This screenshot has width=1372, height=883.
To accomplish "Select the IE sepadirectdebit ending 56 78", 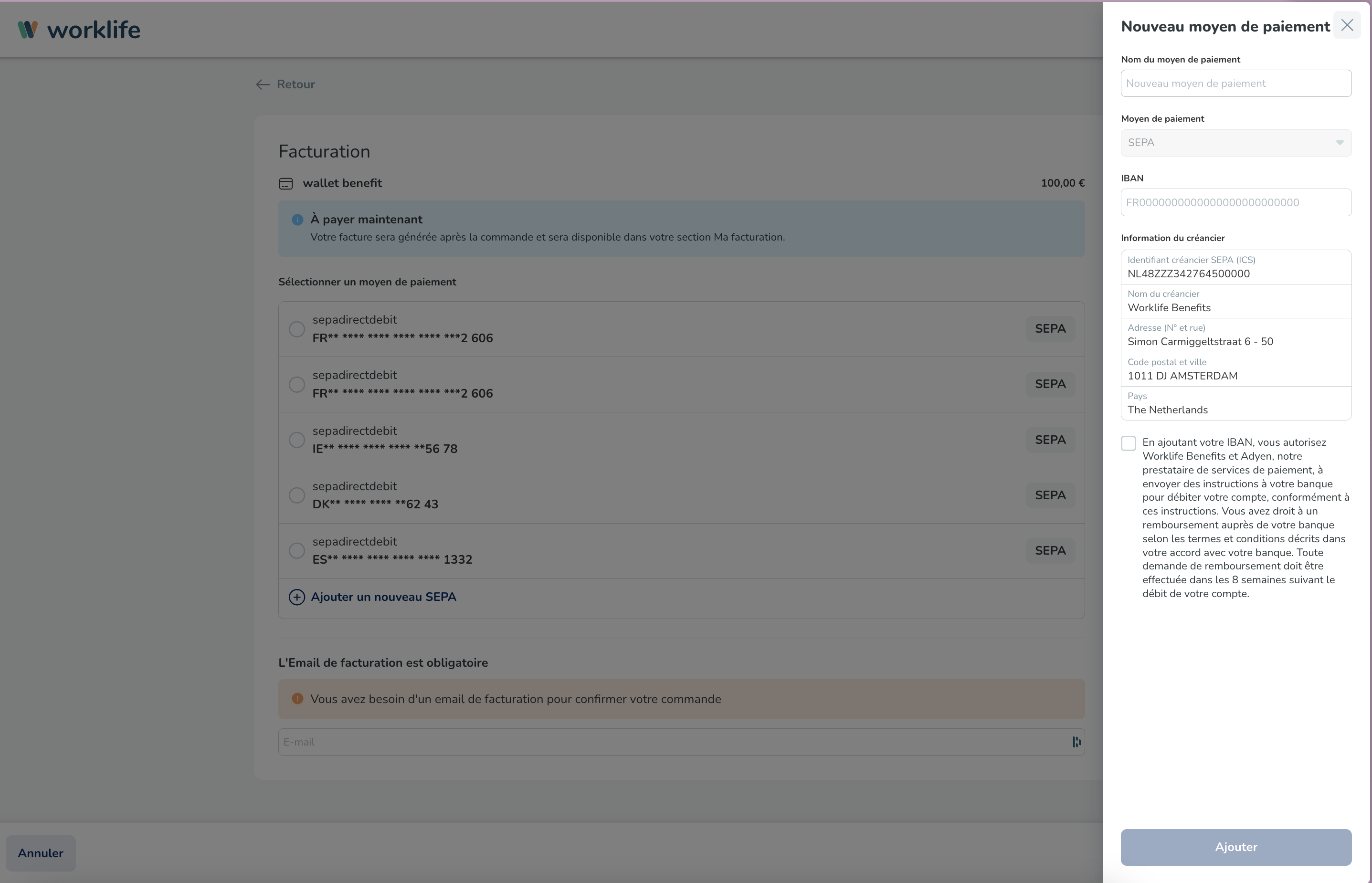I will [296, 440].
